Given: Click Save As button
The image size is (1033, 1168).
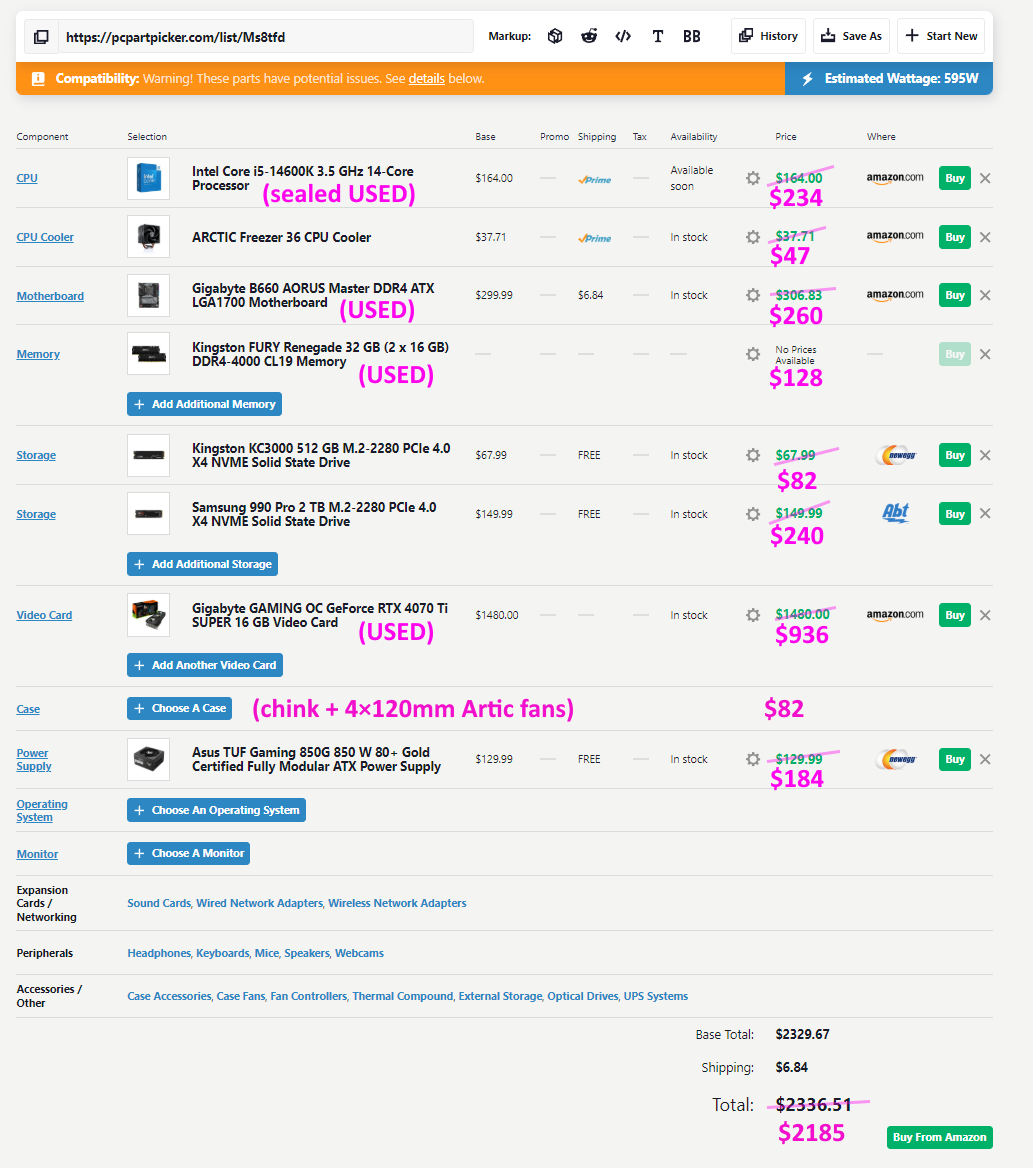Looking at the screenshot, I should coord(851,36).
